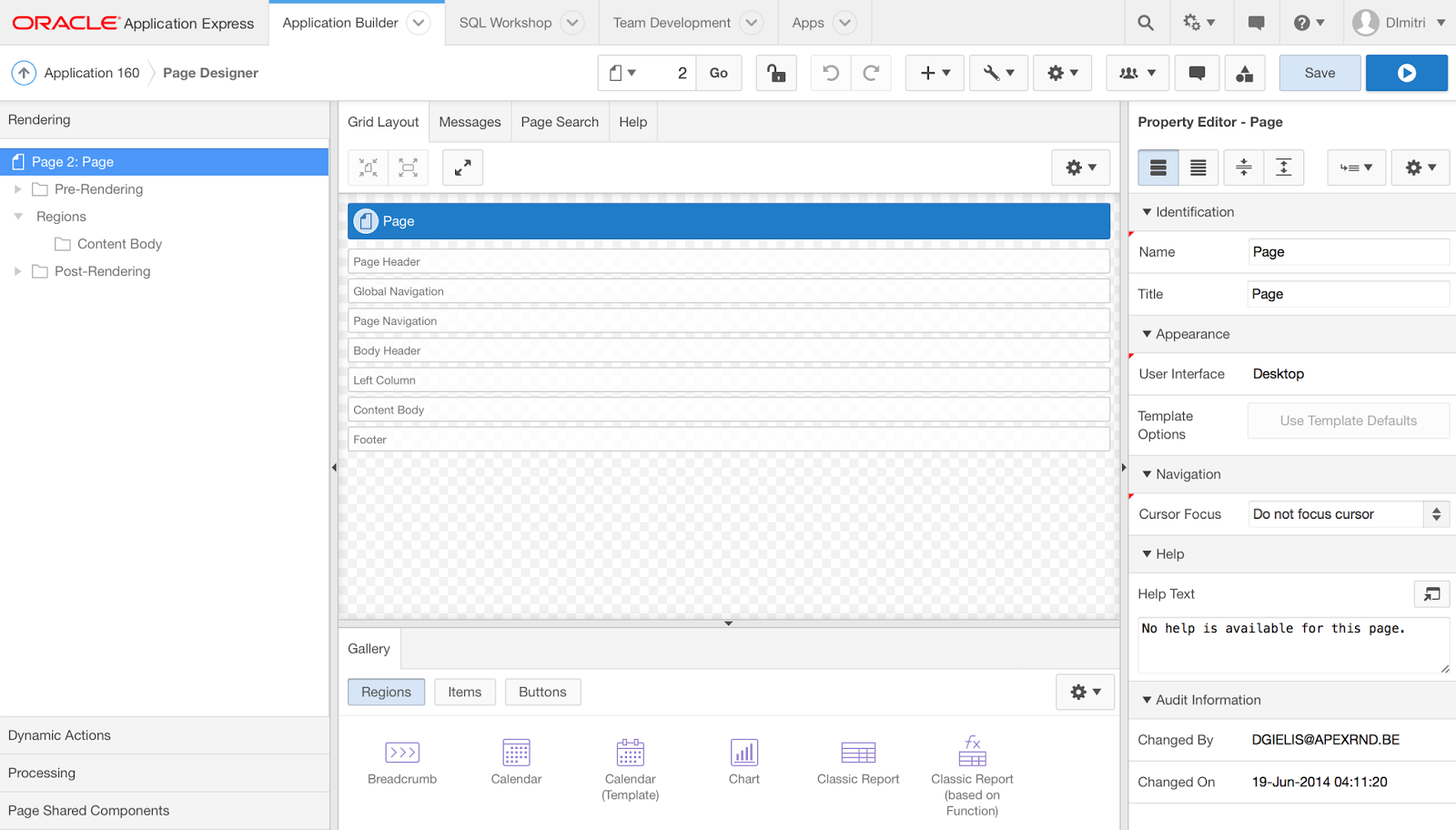Click the Help Text textarea
Viewport: 1456px width, 830px height.
1293,645
